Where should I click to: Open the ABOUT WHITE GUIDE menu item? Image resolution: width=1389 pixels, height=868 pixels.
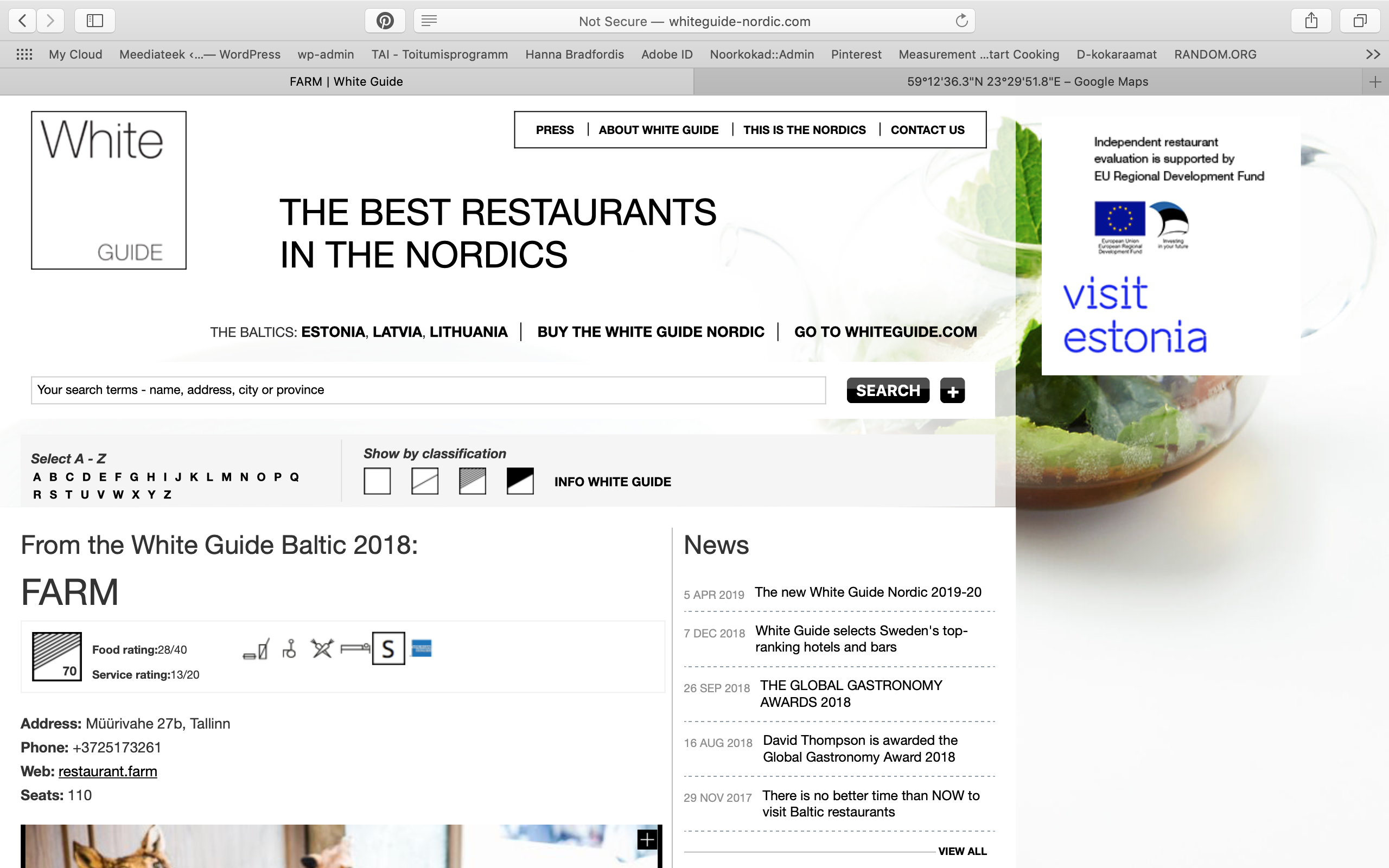[x=658, y=130]
